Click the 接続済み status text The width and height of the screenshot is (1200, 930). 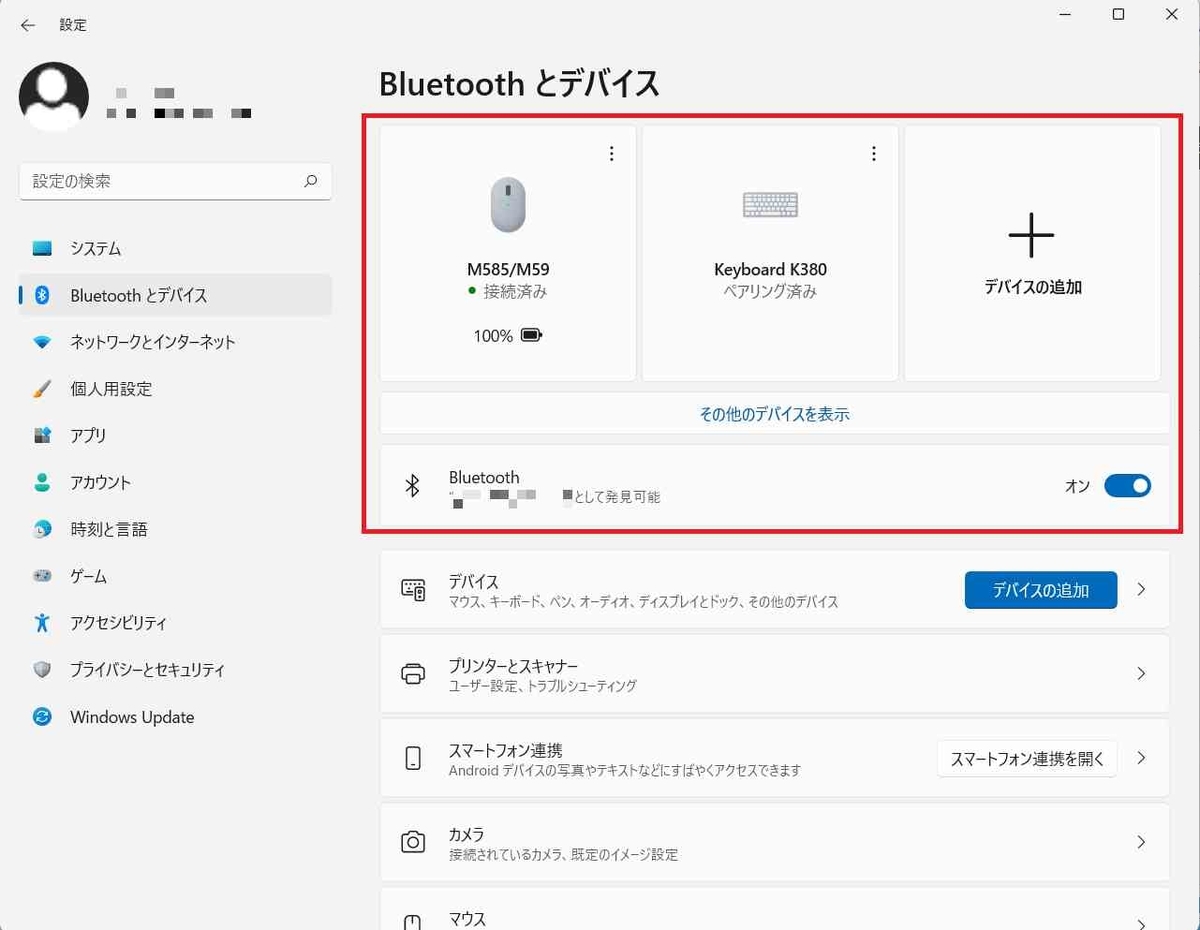point(515,291)
